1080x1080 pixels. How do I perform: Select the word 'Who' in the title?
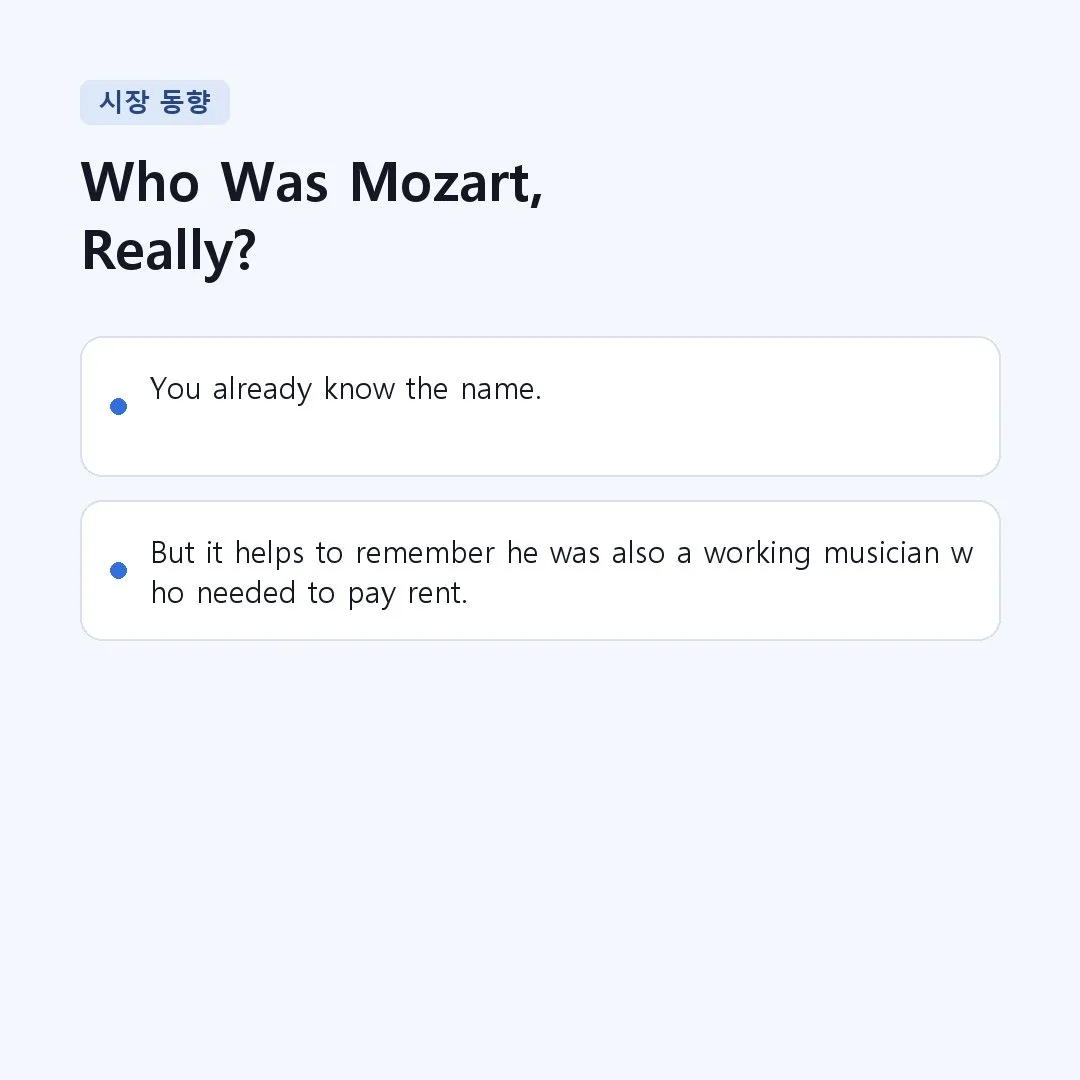141,183
